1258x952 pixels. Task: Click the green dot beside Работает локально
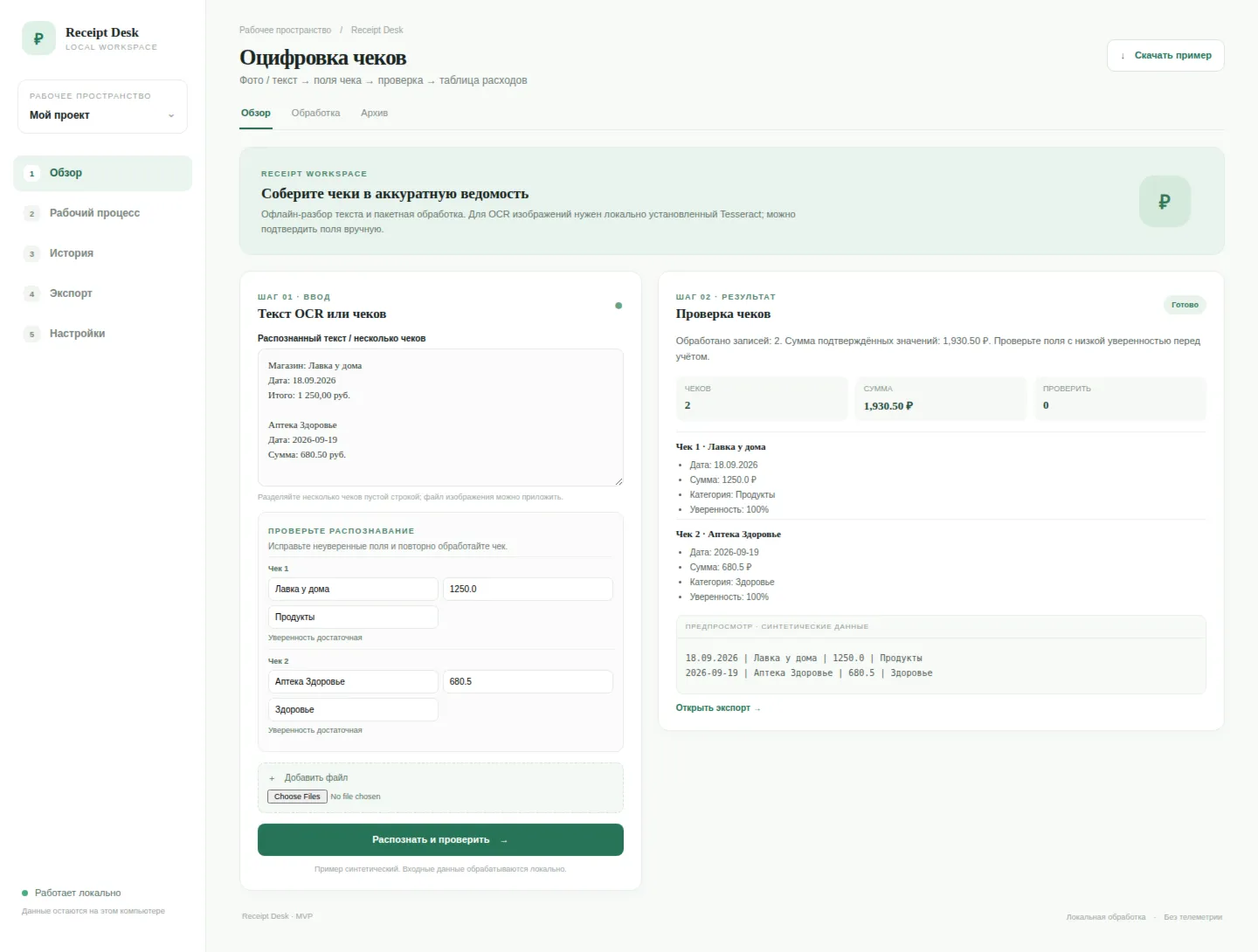point(25,893)
